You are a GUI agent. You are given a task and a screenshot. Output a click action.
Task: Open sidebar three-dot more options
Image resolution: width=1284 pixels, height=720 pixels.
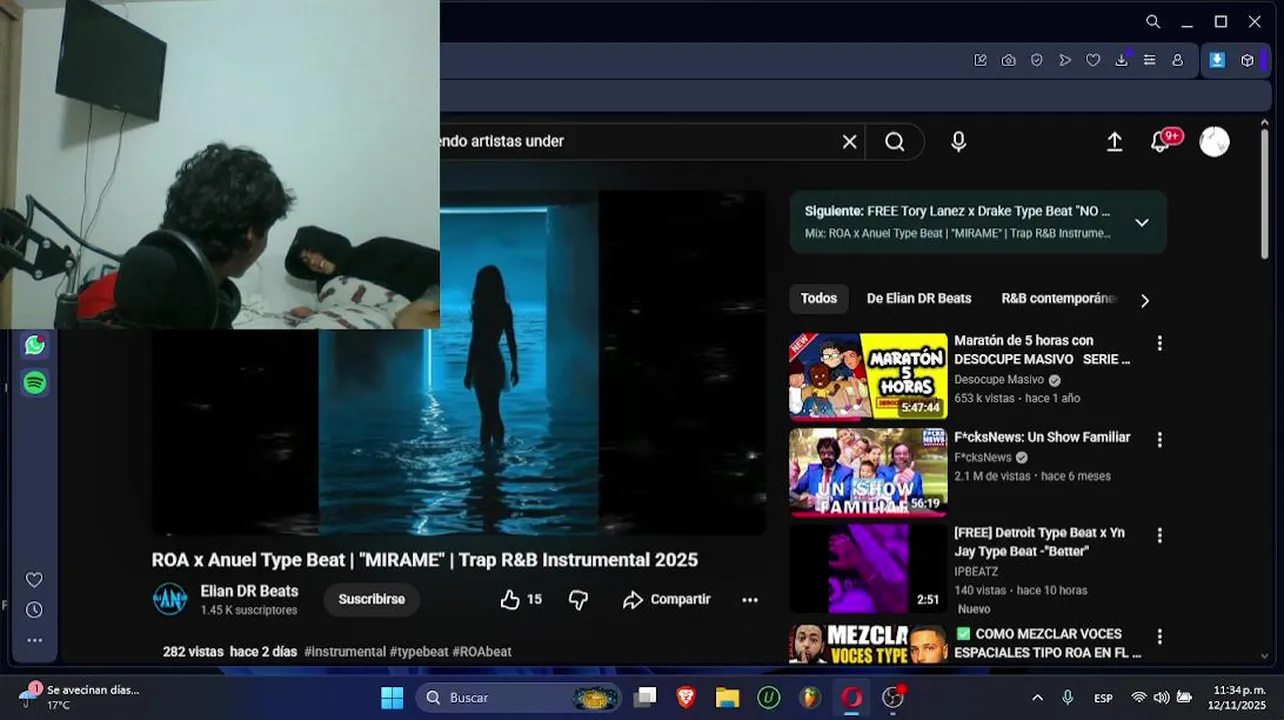(34, 640)
